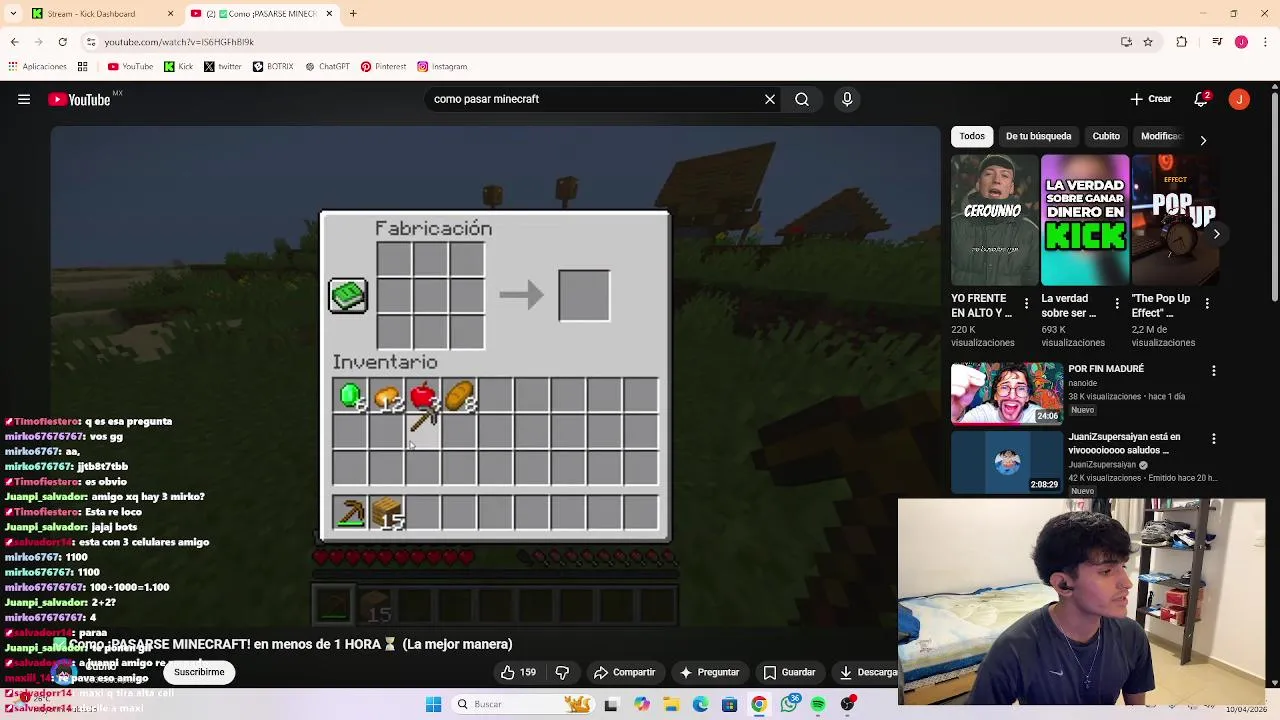This screenshot has width=1280, height=720.
Task: Open the JuaniZsupersaiyan saludos video title
Action: coord(1124,443)
